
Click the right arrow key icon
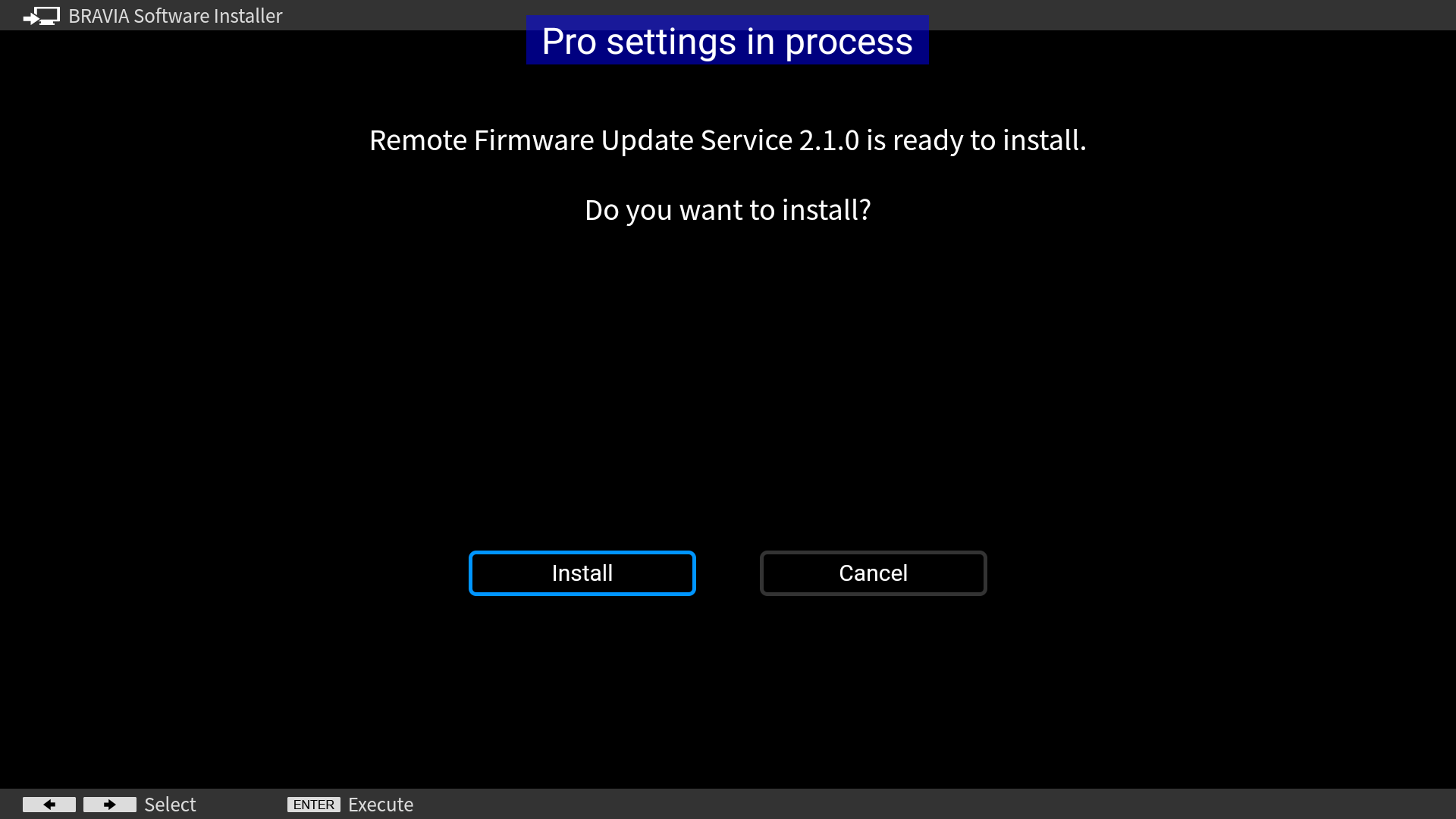[x=110, y=805]
